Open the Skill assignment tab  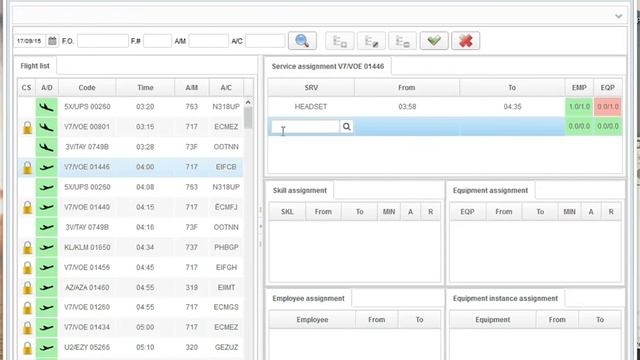[300, 190]
